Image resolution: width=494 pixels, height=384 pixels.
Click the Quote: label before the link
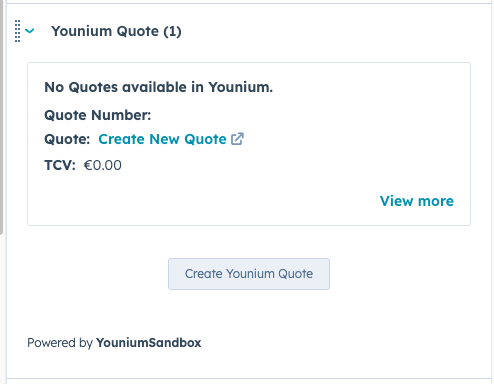pyautogui.click(x=67, y=139)
